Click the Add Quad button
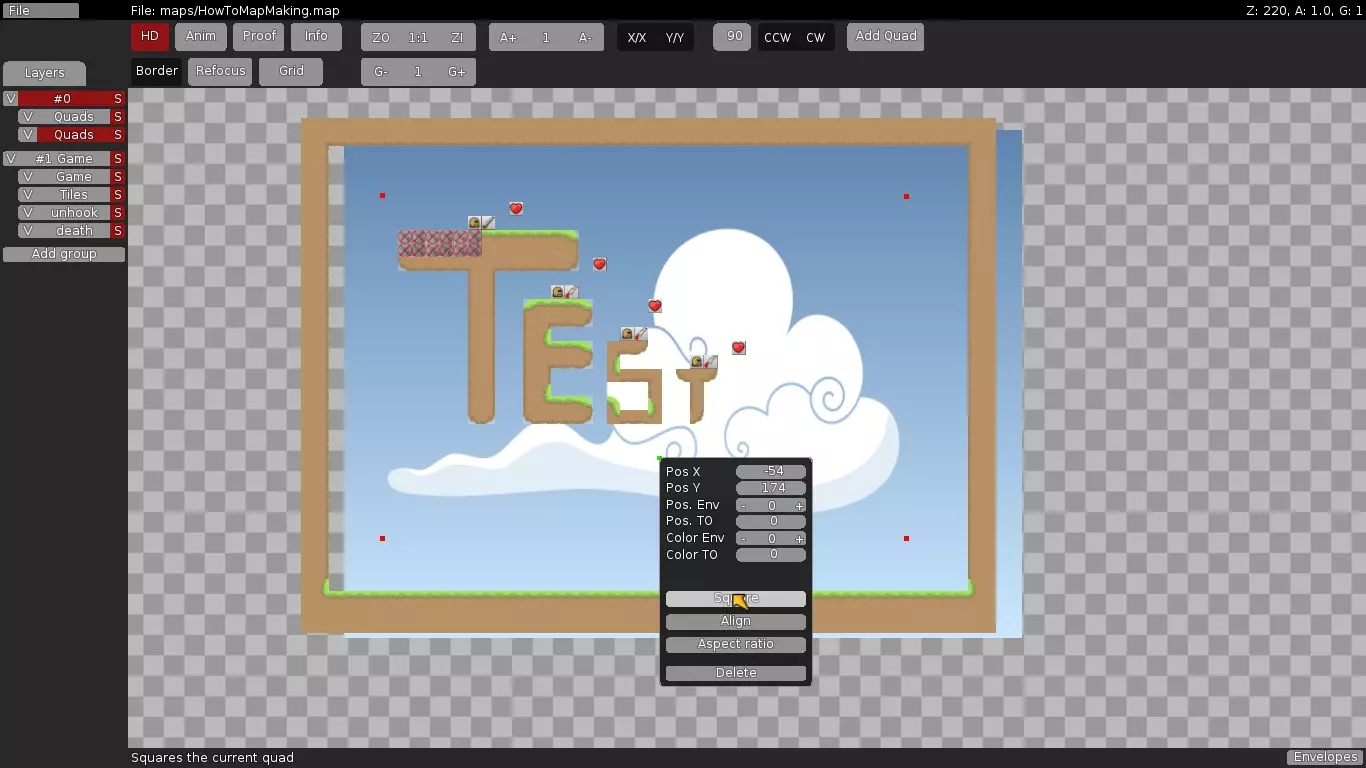Viewport: 1366px width, 768px height. [x=886, y=37]
